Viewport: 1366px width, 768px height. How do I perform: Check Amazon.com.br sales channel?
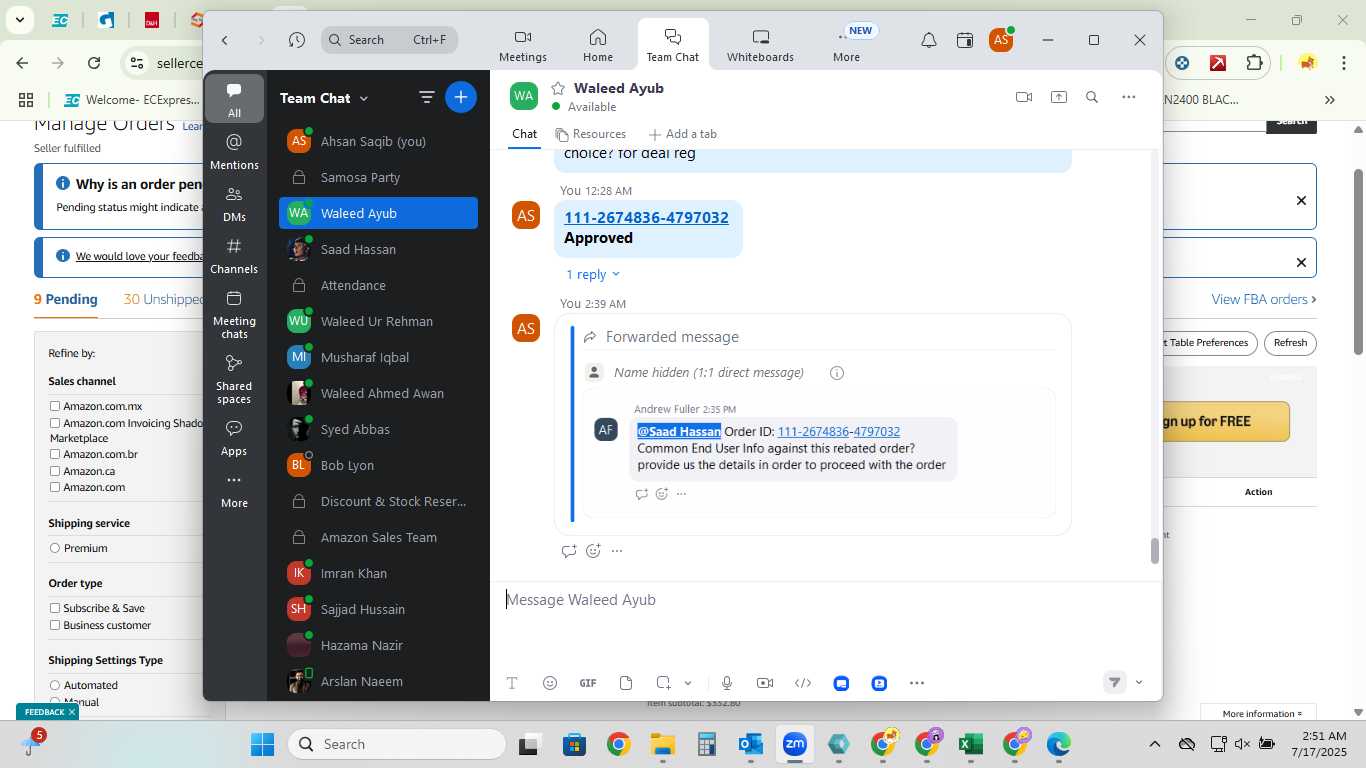55,454
